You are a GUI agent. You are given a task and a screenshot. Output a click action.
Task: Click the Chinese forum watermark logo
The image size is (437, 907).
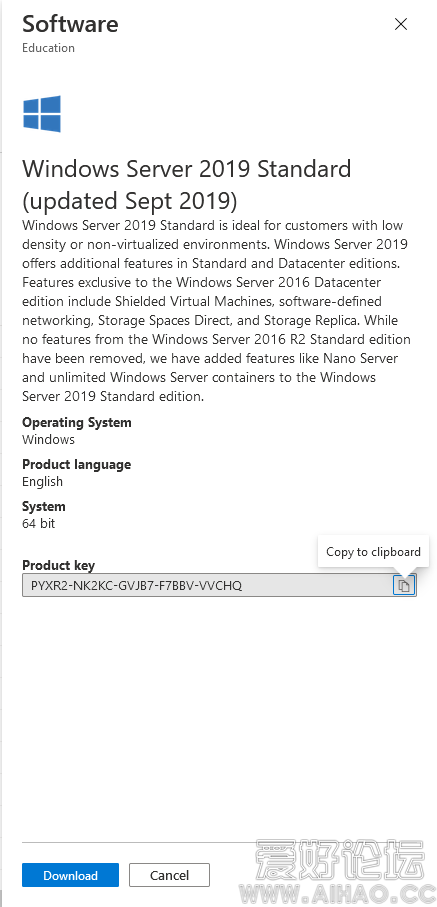coord(341,864)
